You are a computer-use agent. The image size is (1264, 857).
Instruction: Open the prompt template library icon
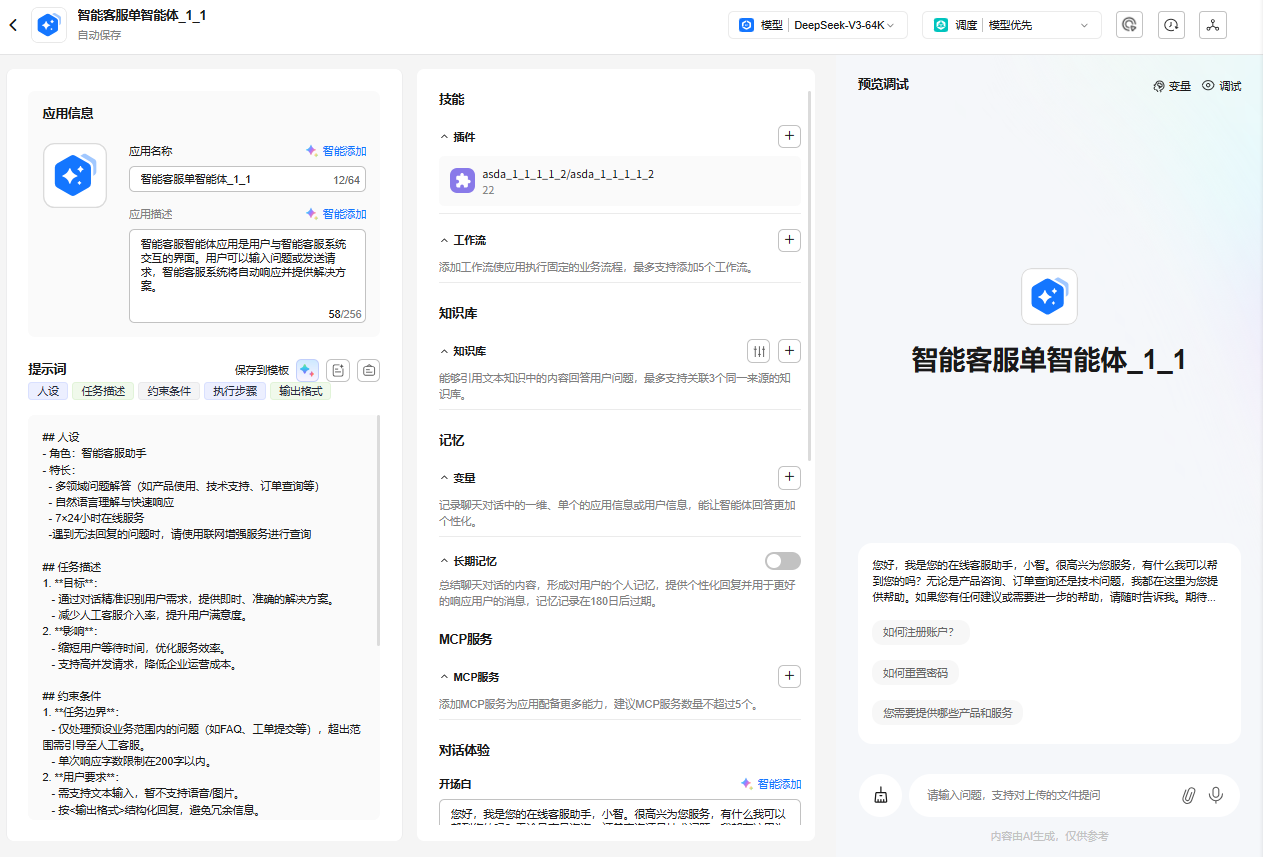[x=369, y=370]
